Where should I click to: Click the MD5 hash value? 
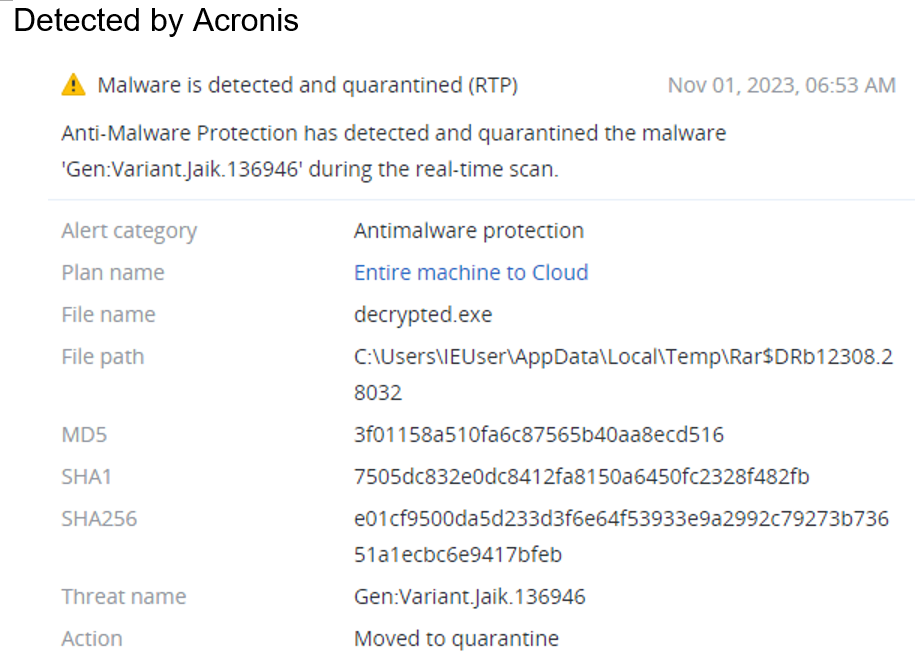(539, 435)
